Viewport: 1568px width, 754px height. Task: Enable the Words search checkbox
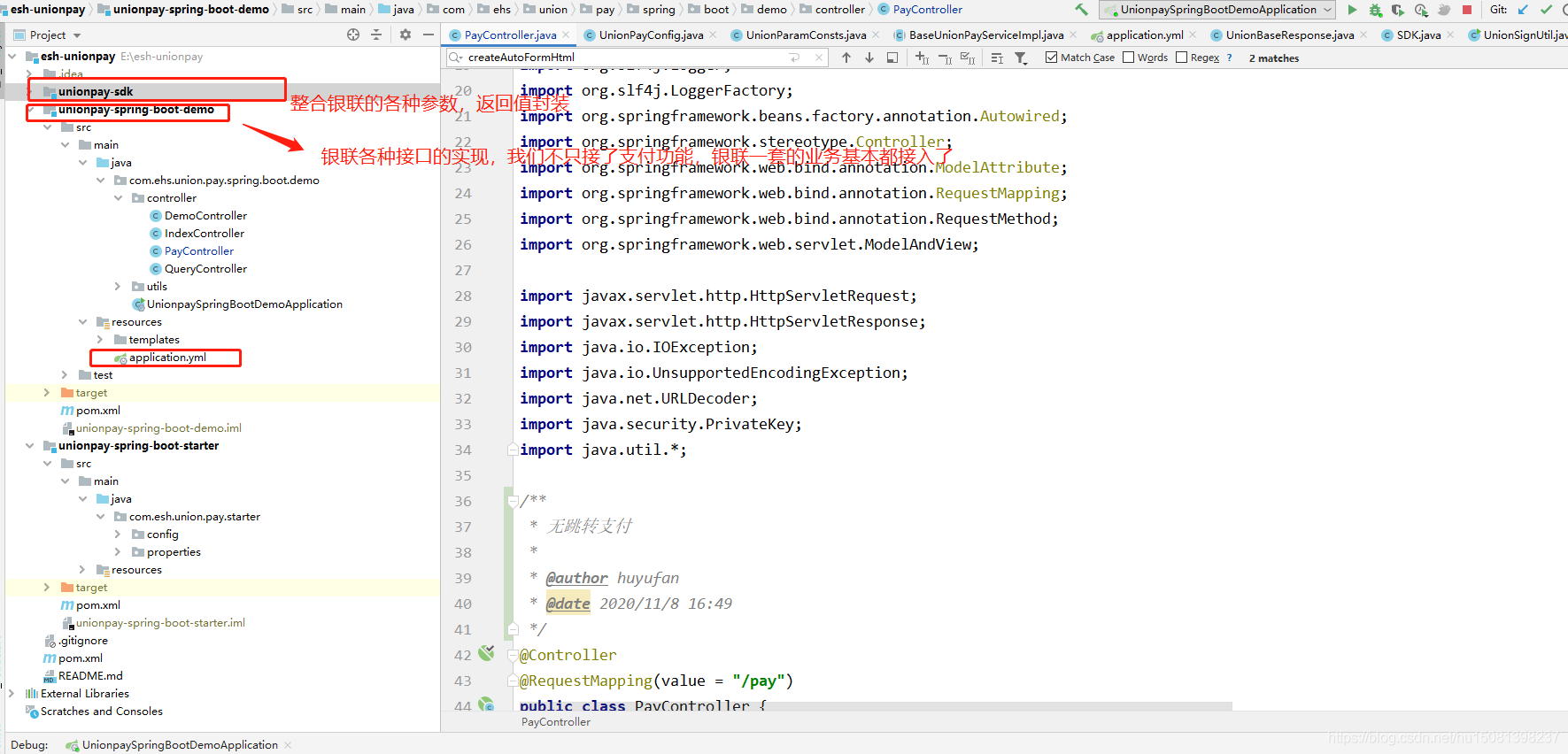pyautogui.click(x=1128, y=58)
